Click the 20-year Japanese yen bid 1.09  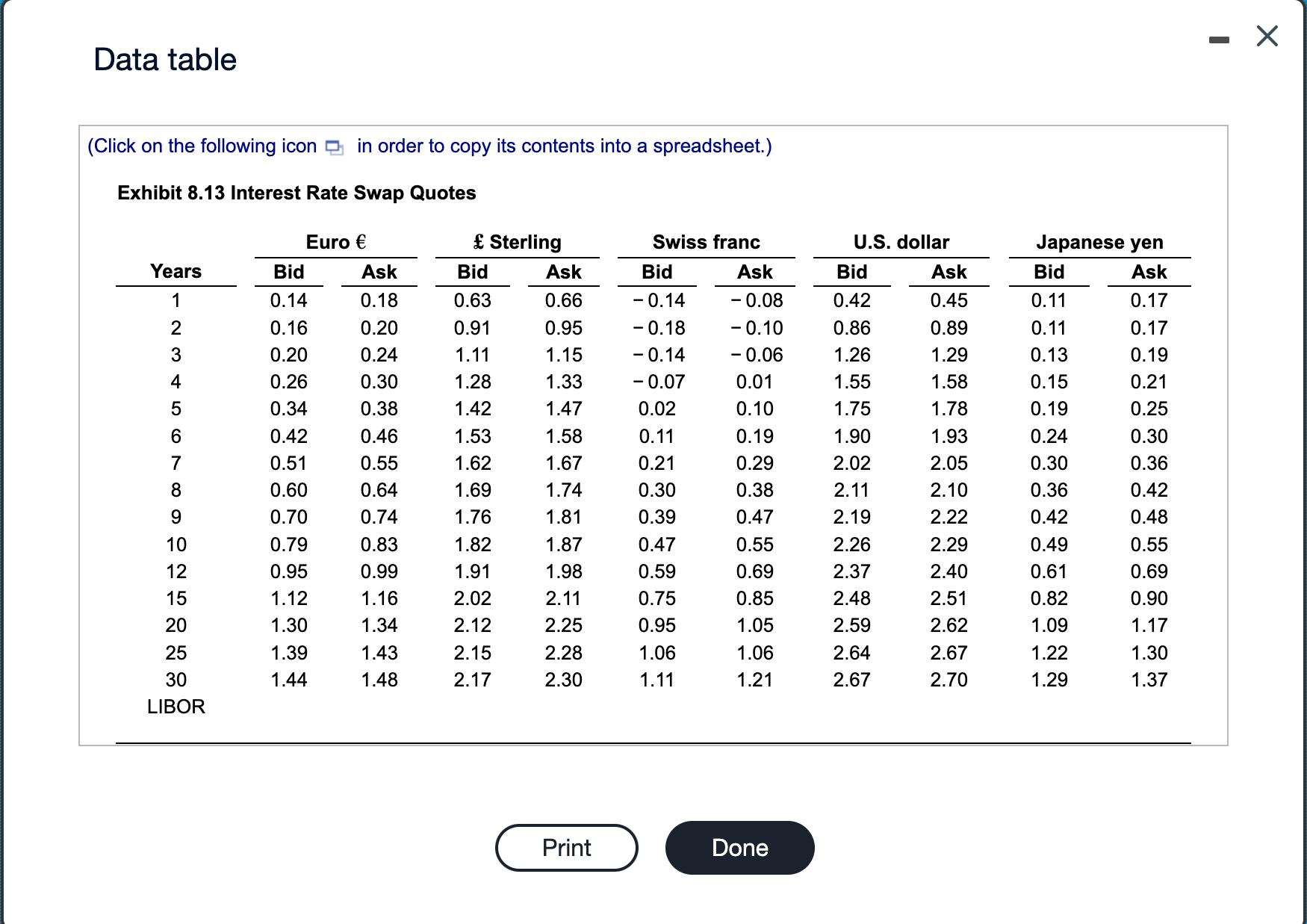pos(1049,625)
